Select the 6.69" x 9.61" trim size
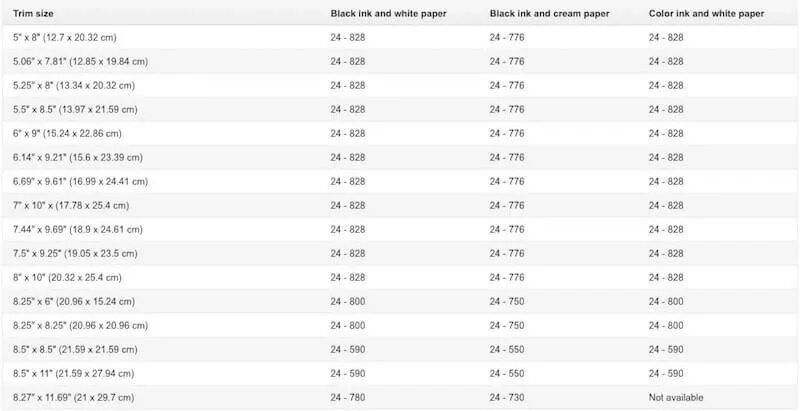This screenshot has height=411, width=800. (81, 182)
